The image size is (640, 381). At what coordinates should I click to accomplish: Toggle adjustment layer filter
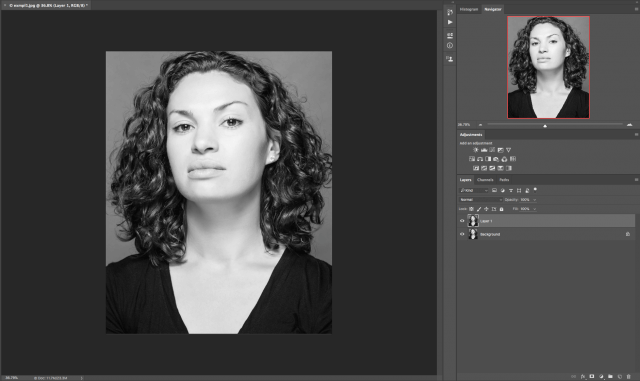(502, 190)
